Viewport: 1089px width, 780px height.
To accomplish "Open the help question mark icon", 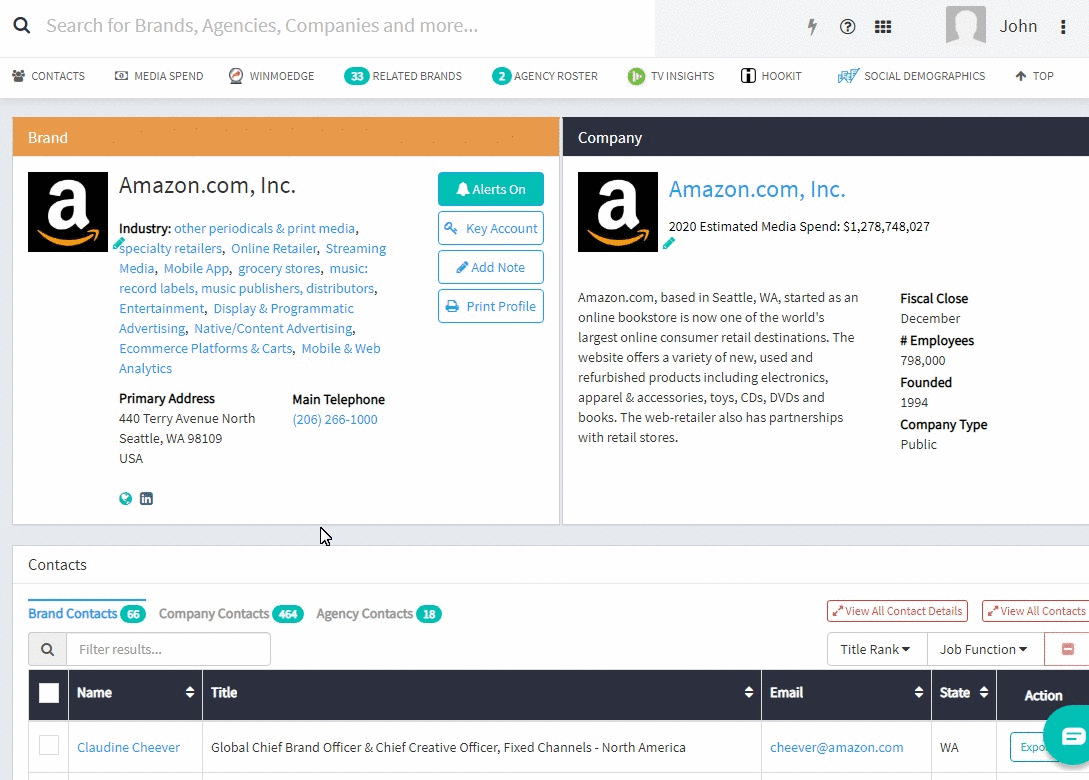I will click(x=847, y=26).
